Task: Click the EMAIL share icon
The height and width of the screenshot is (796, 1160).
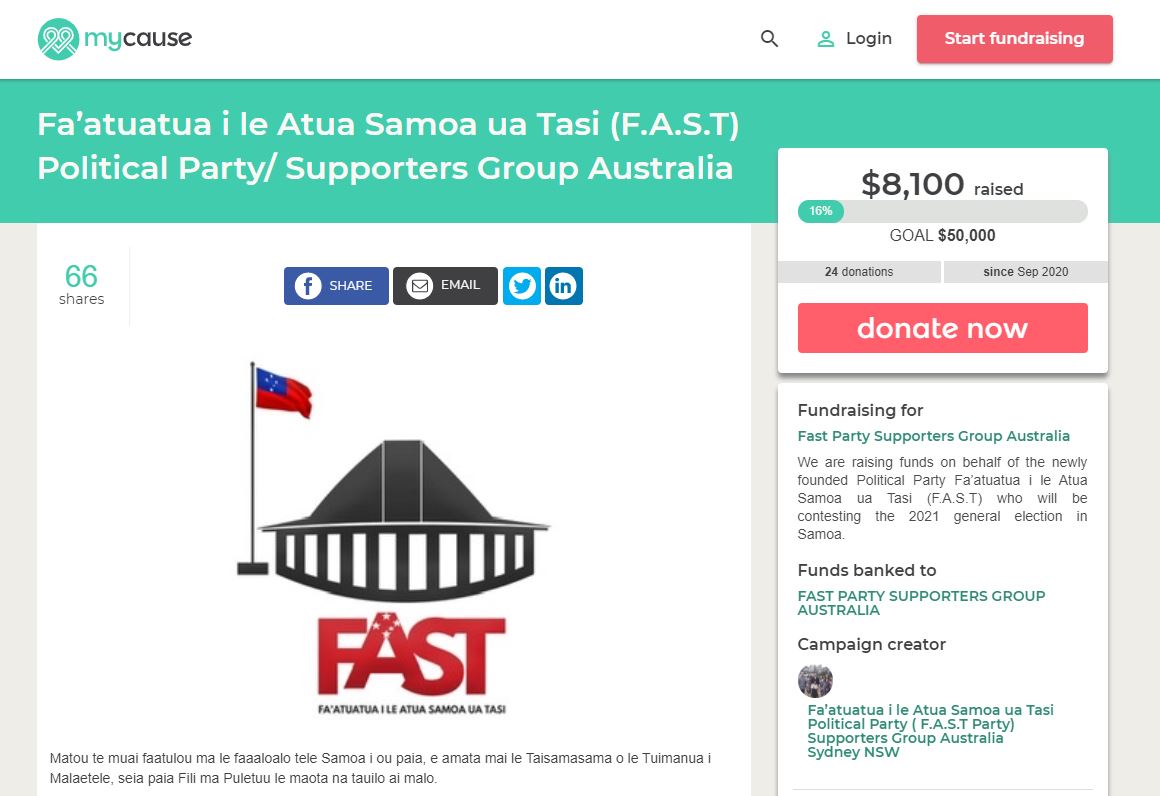Action: click(445, 285)
